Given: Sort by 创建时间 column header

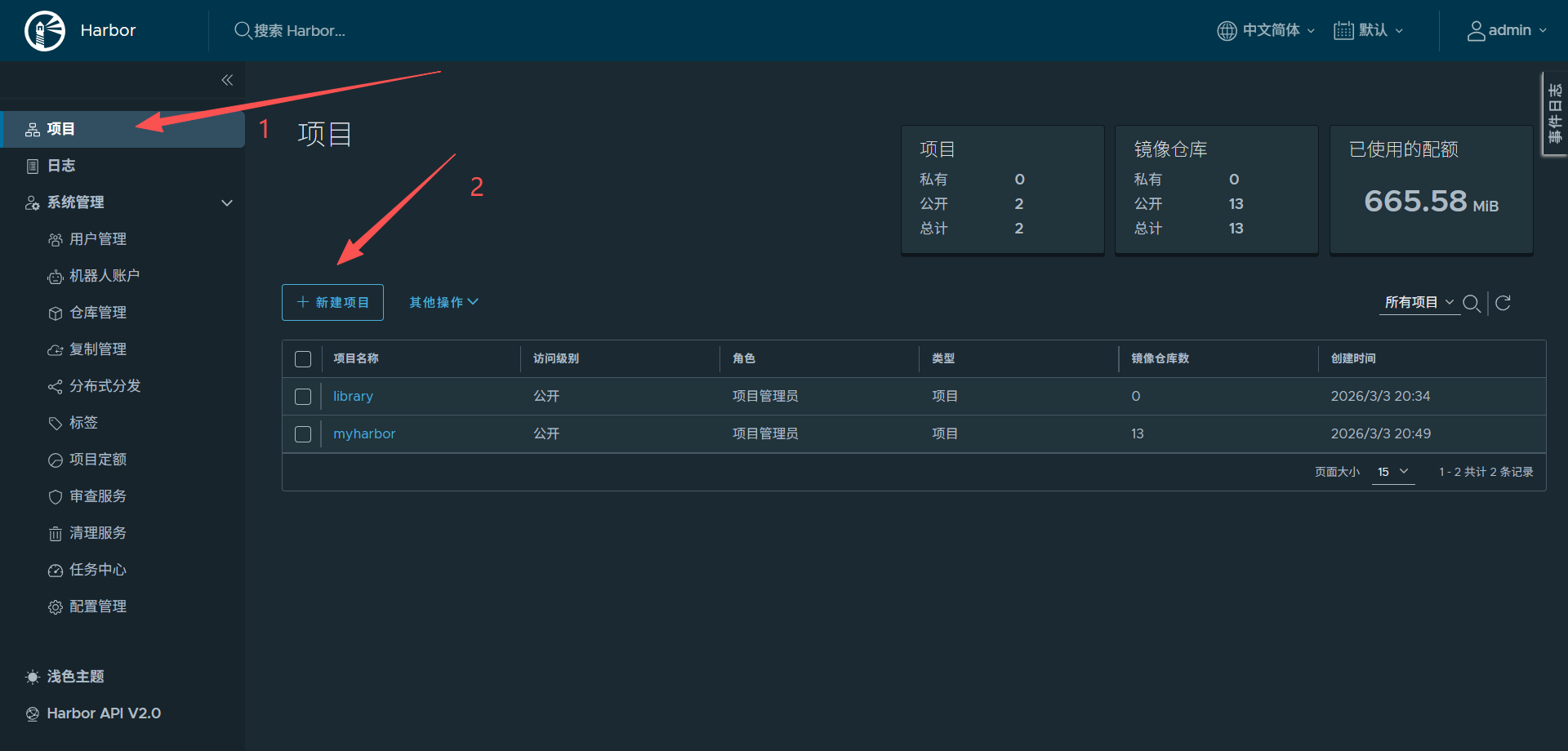Looking at the screenshot, I should pos(1353,358).
